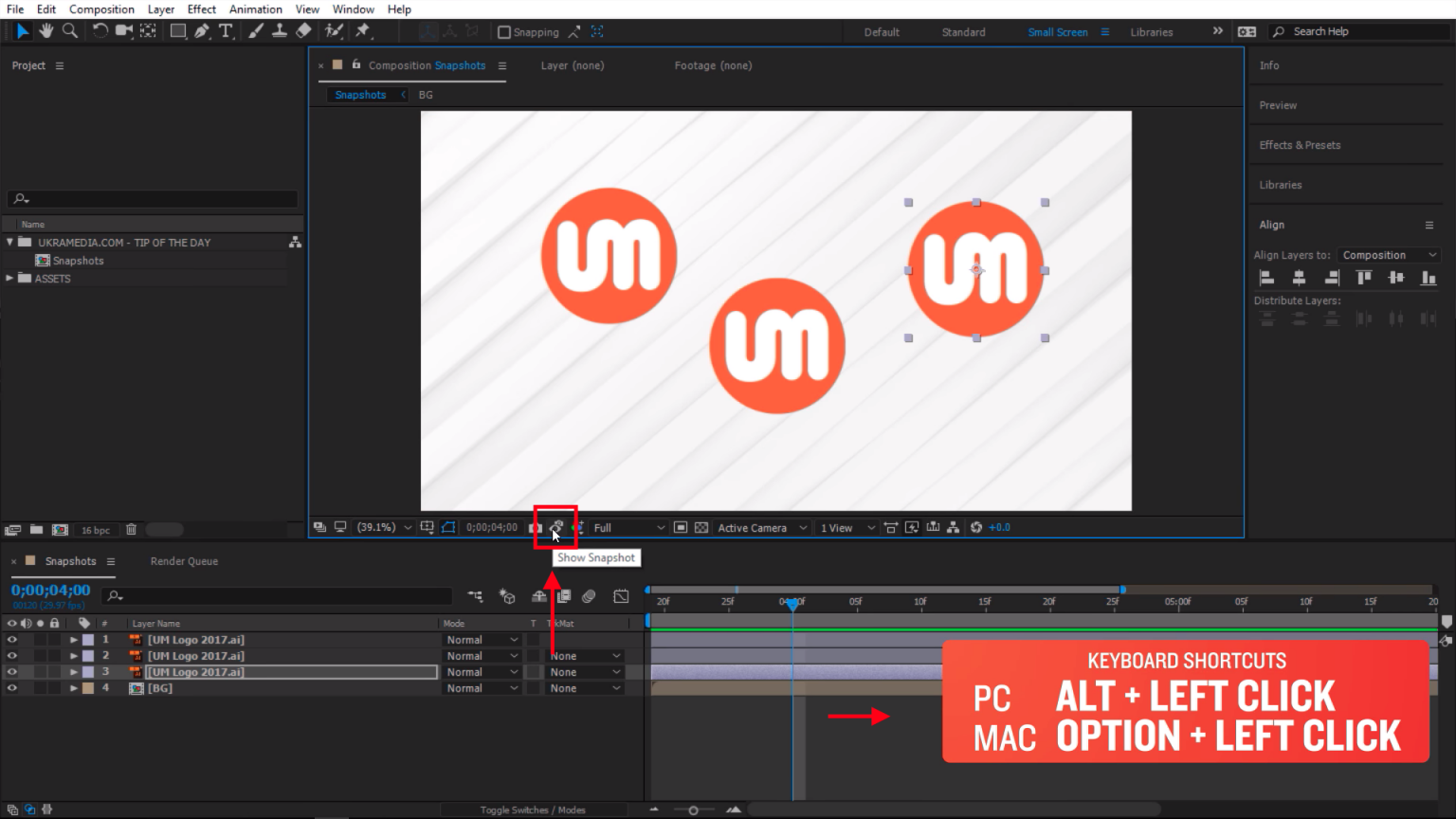Select the Horizontal Type tool
1456x819 pixels.
(x=226, y=31)
